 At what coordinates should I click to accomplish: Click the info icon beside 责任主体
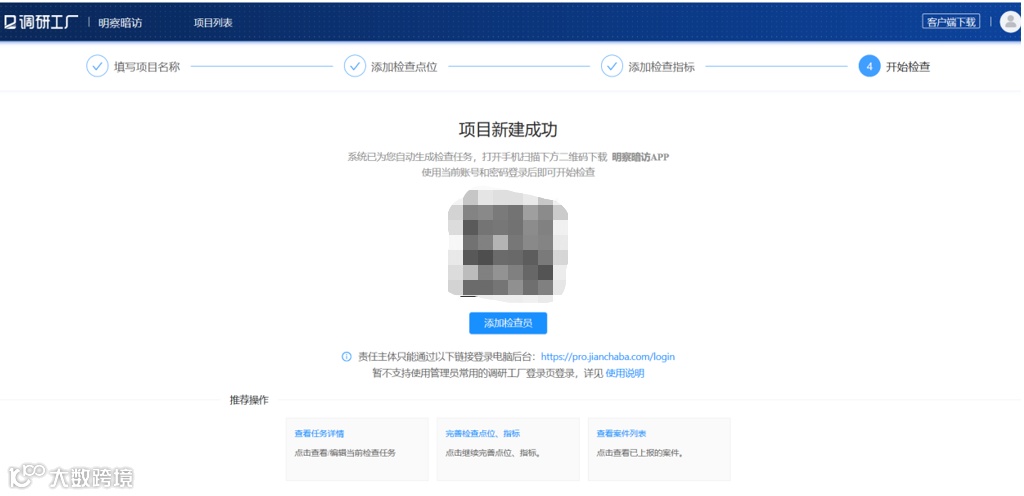[347, 357]
